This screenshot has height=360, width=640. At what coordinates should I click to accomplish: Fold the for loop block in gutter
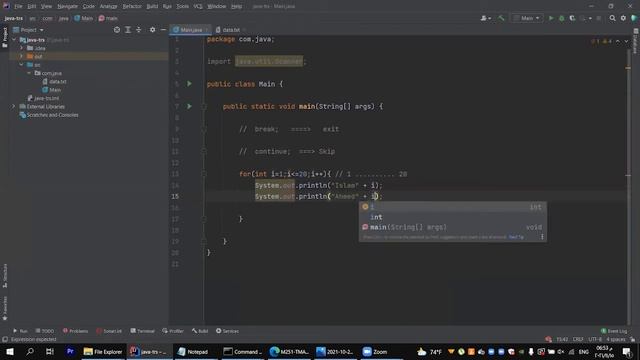pyautogui.click(x=204, y=174)
